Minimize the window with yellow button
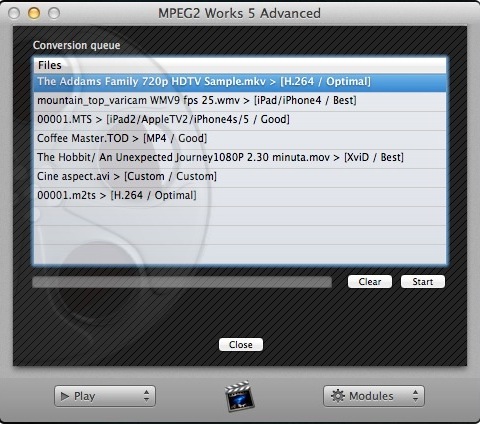Viewport: 480px width, 425px height. pyautogui.click(x=34, y=13)
